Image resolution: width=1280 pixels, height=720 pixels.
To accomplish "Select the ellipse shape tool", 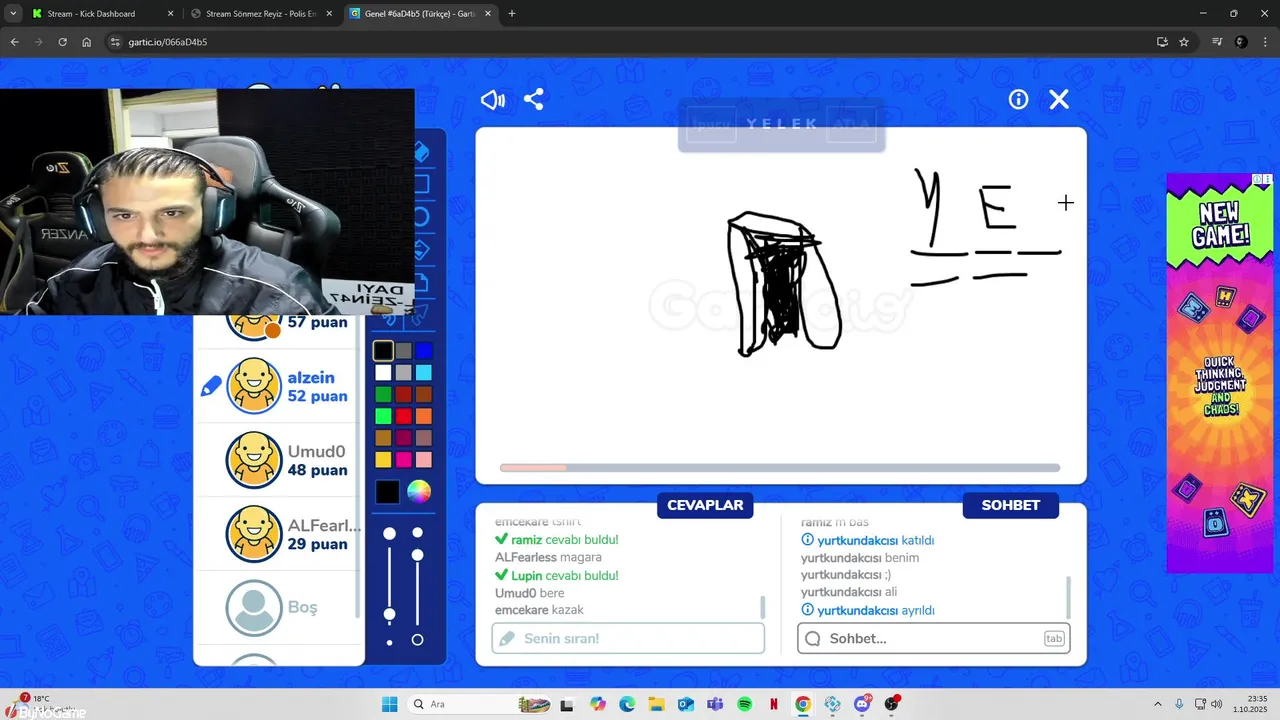I will (421, 217).
